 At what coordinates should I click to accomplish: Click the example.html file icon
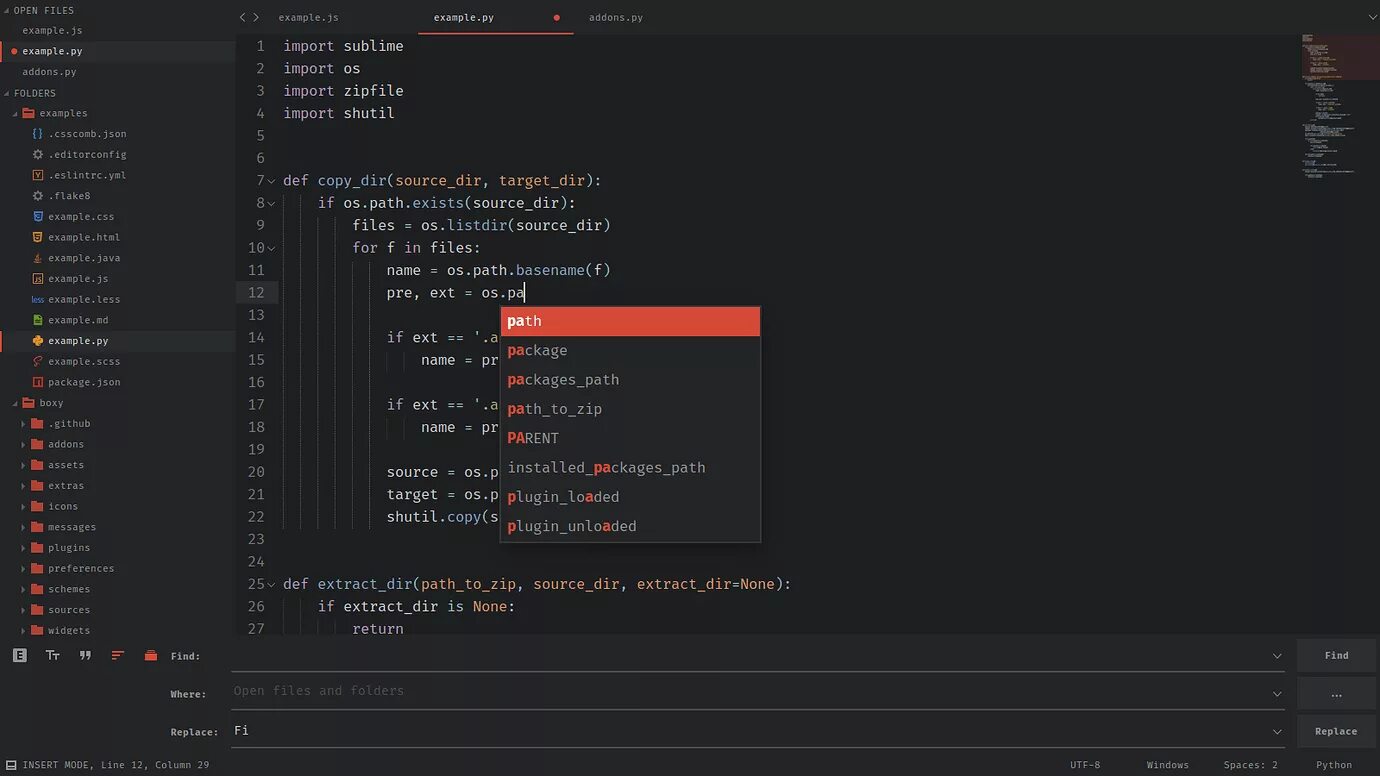point(37,237)
